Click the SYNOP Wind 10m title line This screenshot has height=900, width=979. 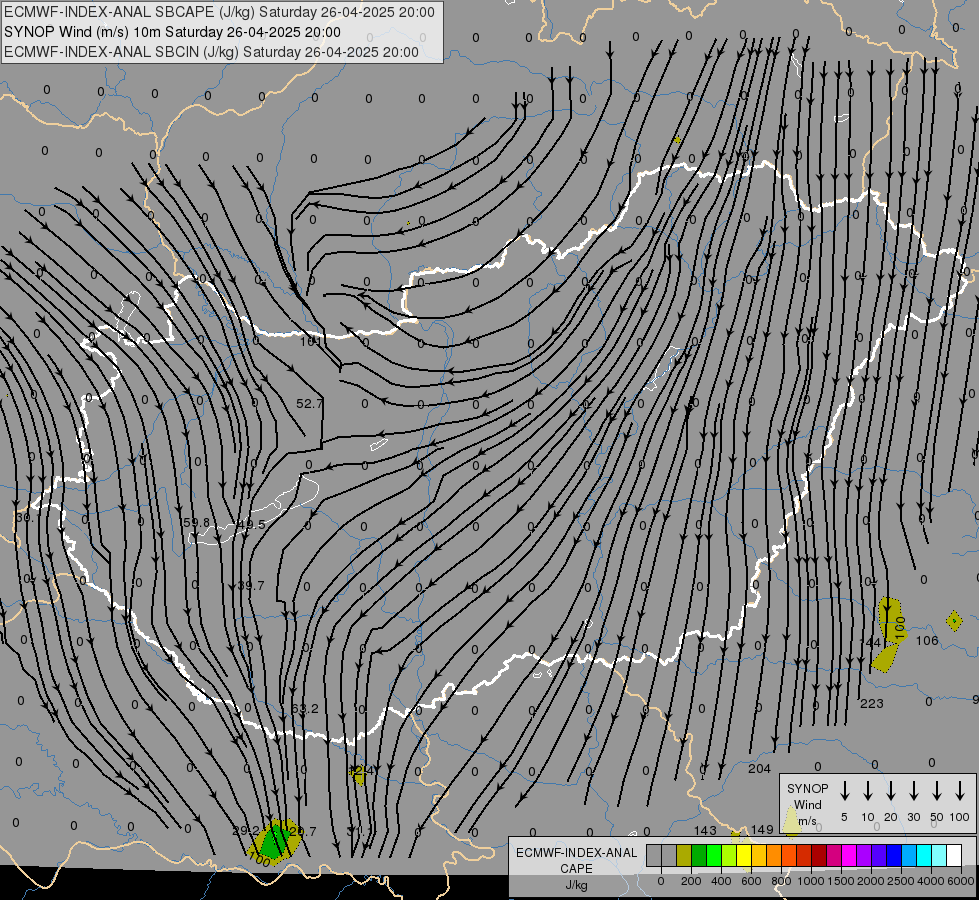(x=172, y=32)
